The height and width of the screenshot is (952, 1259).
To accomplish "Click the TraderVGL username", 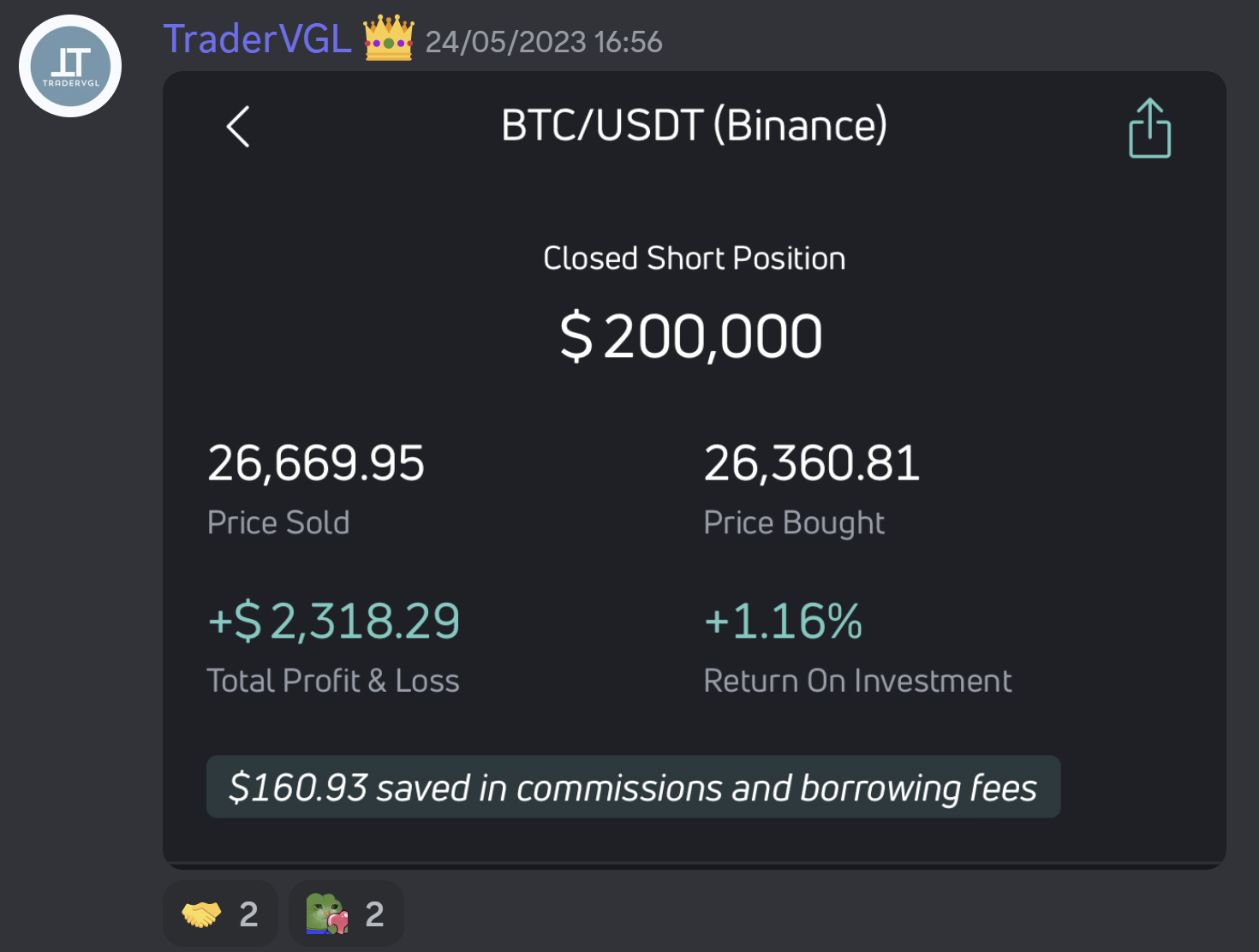I will click(257, 39).
